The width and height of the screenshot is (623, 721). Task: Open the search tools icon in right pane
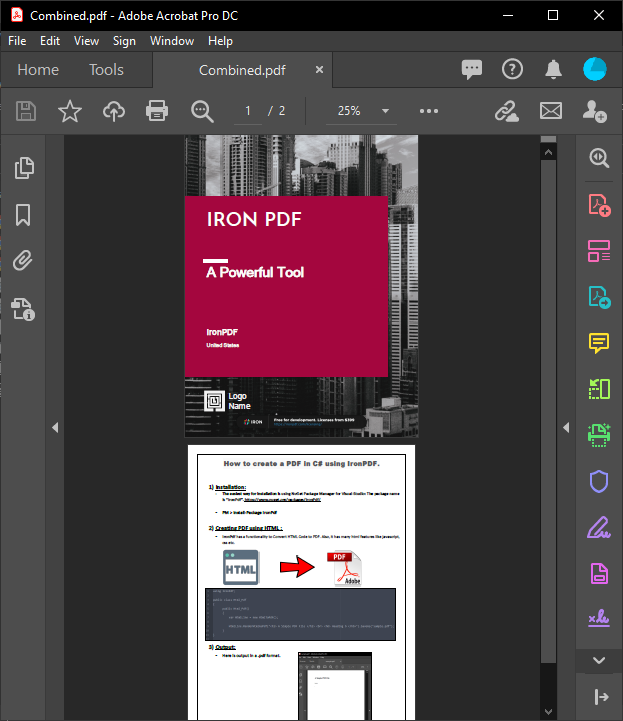pos(599,158)
